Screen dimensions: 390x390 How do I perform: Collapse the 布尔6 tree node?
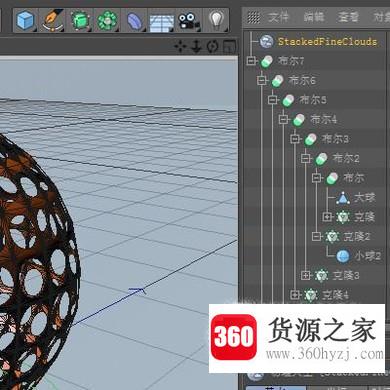point(262,80)
